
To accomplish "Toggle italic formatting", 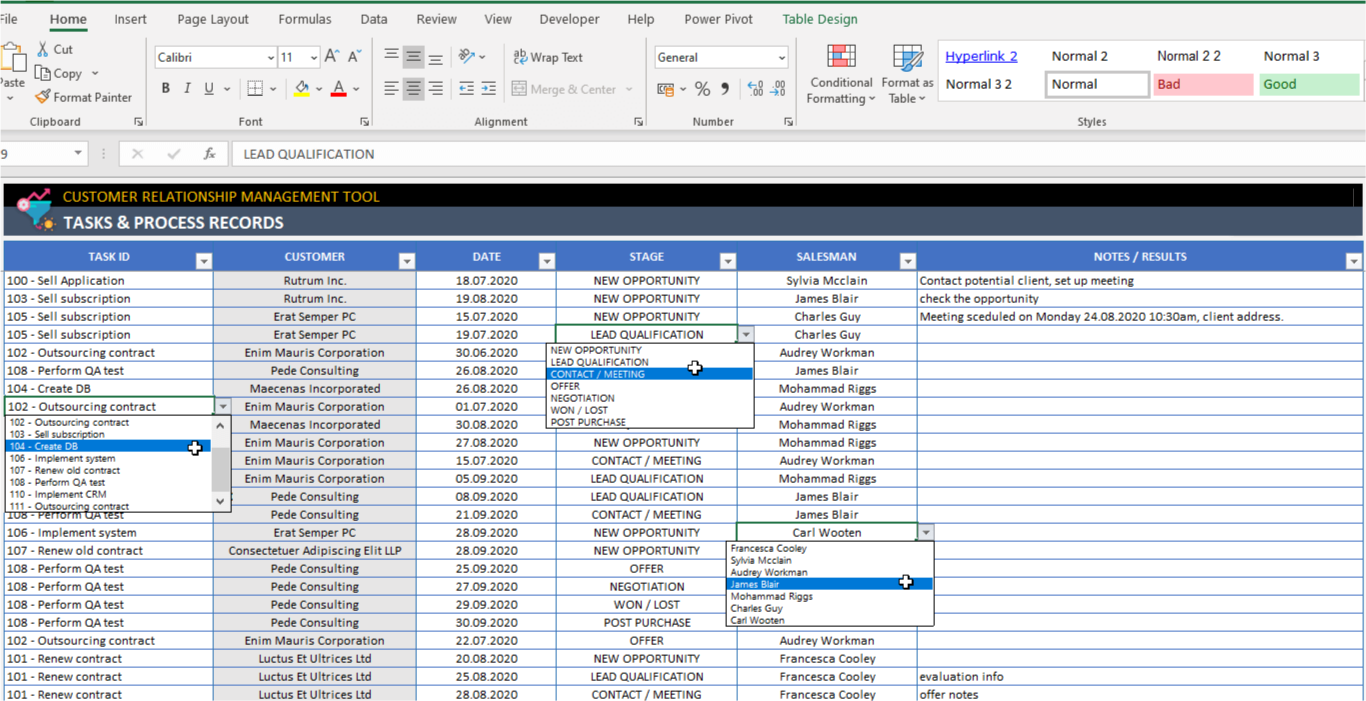I will pyautogui.click(x=186, y=88).
